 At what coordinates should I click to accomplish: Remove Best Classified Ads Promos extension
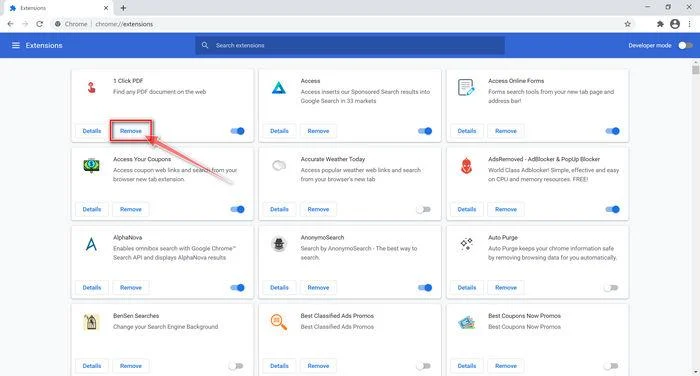pyautogui.click(x=318, y=366)
